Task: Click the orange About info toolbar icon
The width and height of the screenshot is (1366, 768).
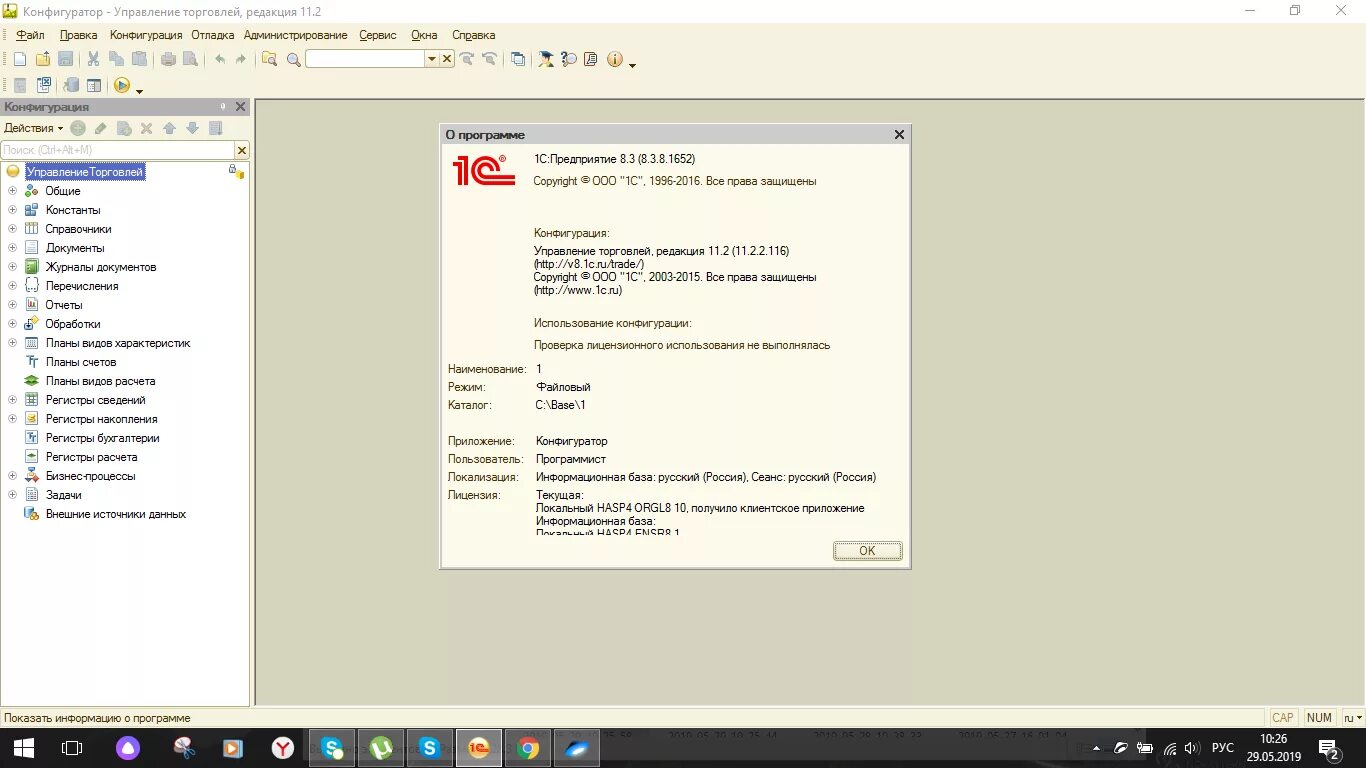Action: click(x=614, y=59)
